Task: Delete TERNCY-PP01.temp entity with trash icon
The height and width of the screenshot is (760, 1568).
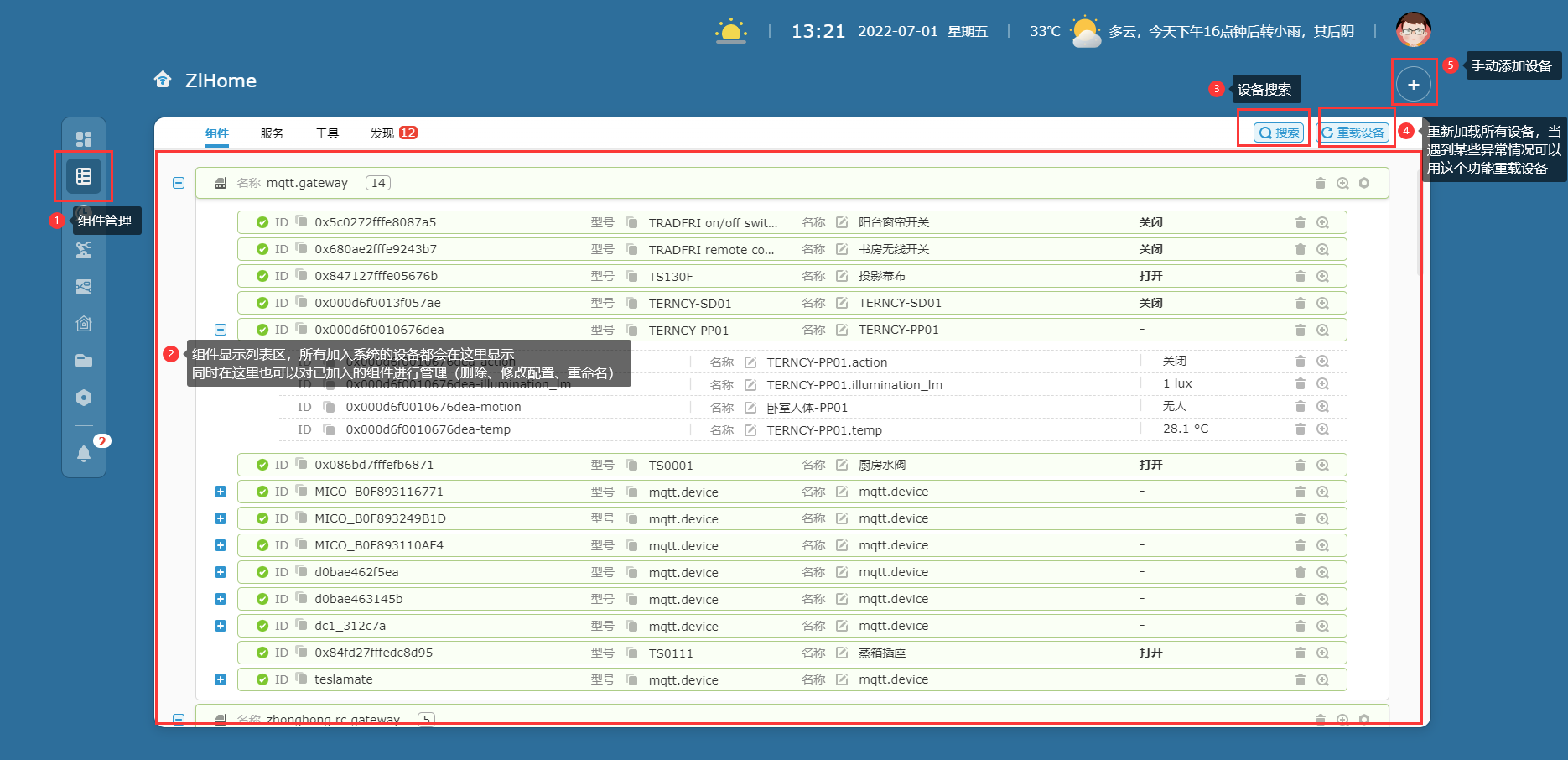Action: pos(1301,429)
